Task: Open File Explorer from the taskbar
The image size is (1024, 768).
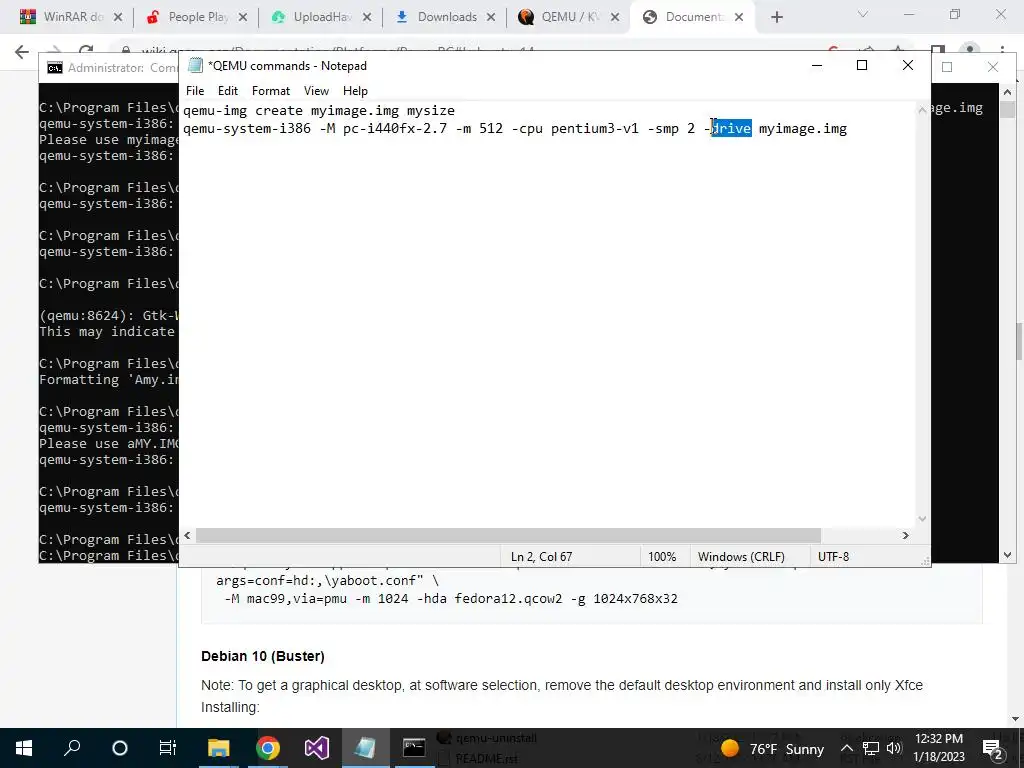Action: click(219, 748)
